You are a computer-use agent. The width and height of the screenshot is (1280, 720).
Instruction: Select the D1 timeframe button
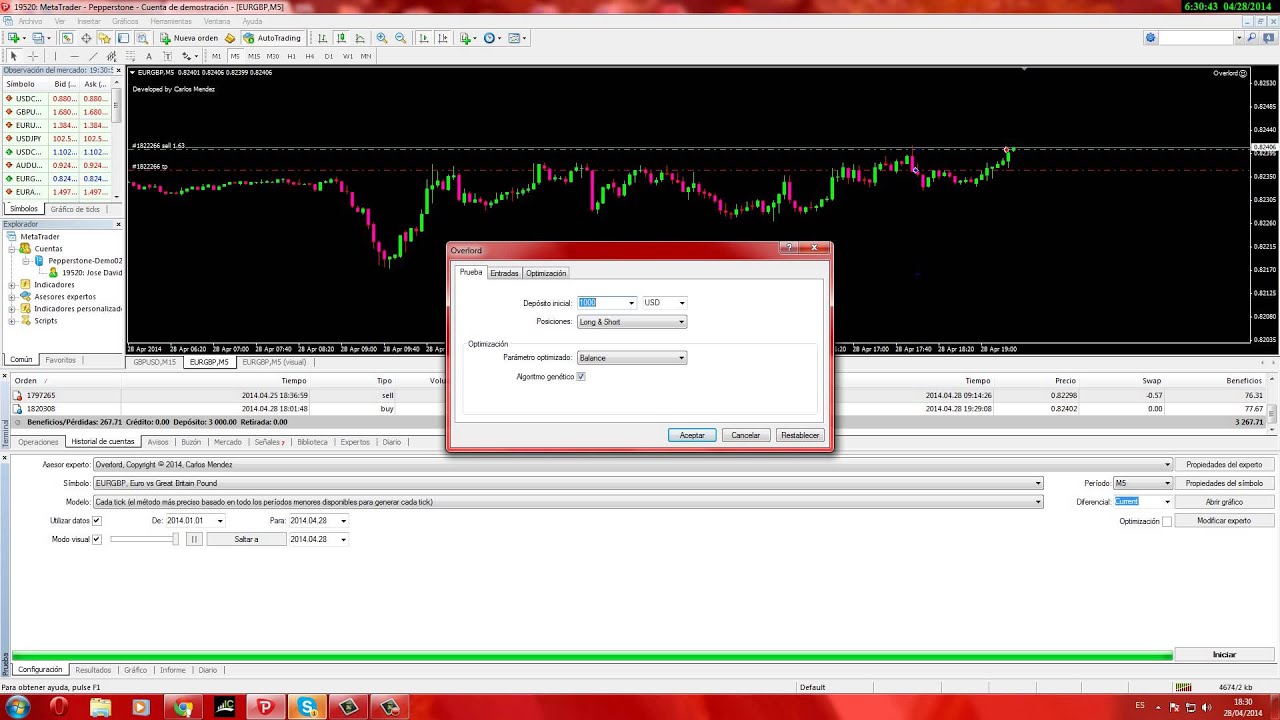(x=329, y=56)
